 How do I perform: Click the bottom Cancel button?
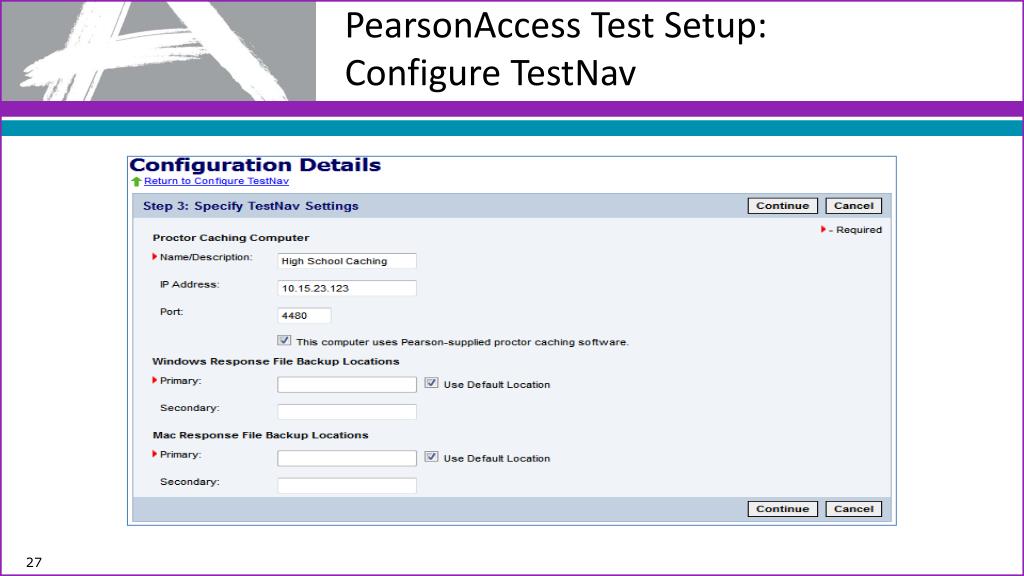click(x=854, y=509)
